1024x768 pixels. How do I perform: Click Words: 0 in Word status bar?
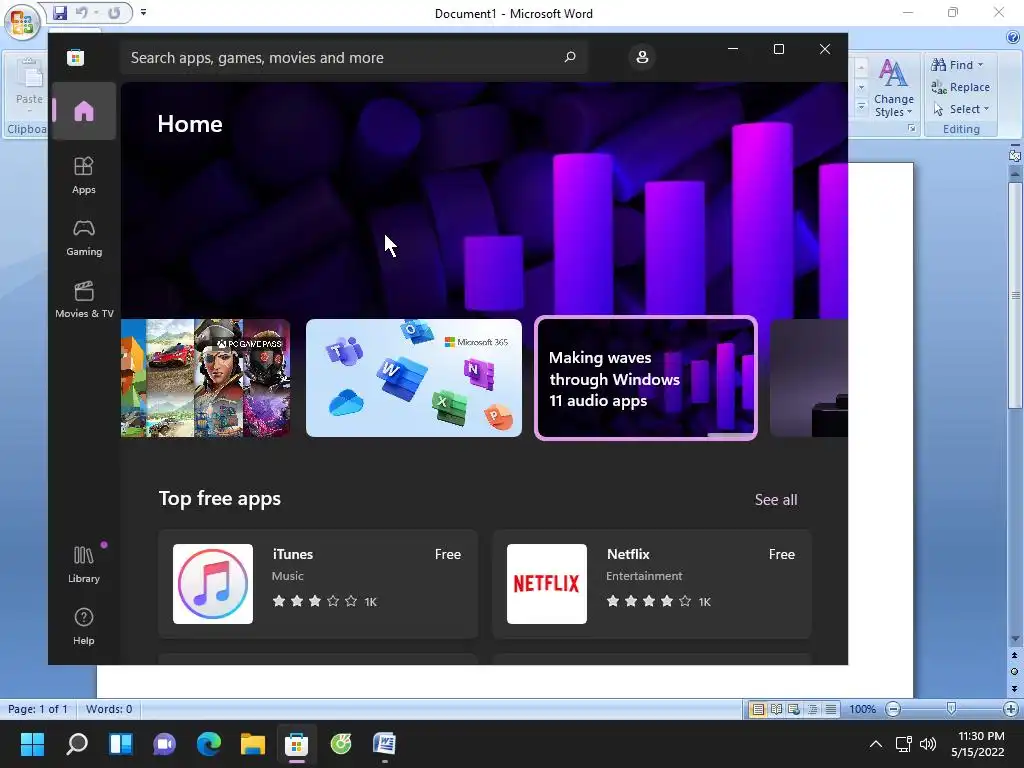(109, 709)
